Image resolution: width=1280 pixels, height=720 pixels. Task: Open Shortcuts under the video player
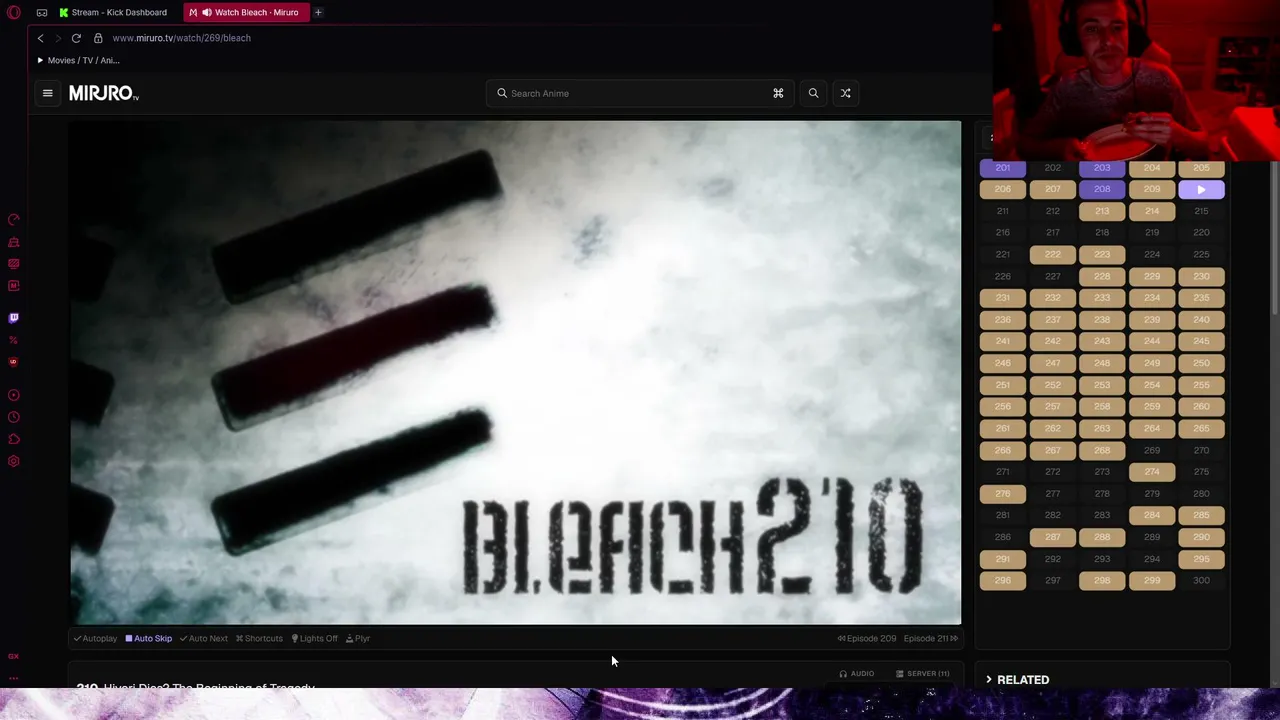click(259, 638)
